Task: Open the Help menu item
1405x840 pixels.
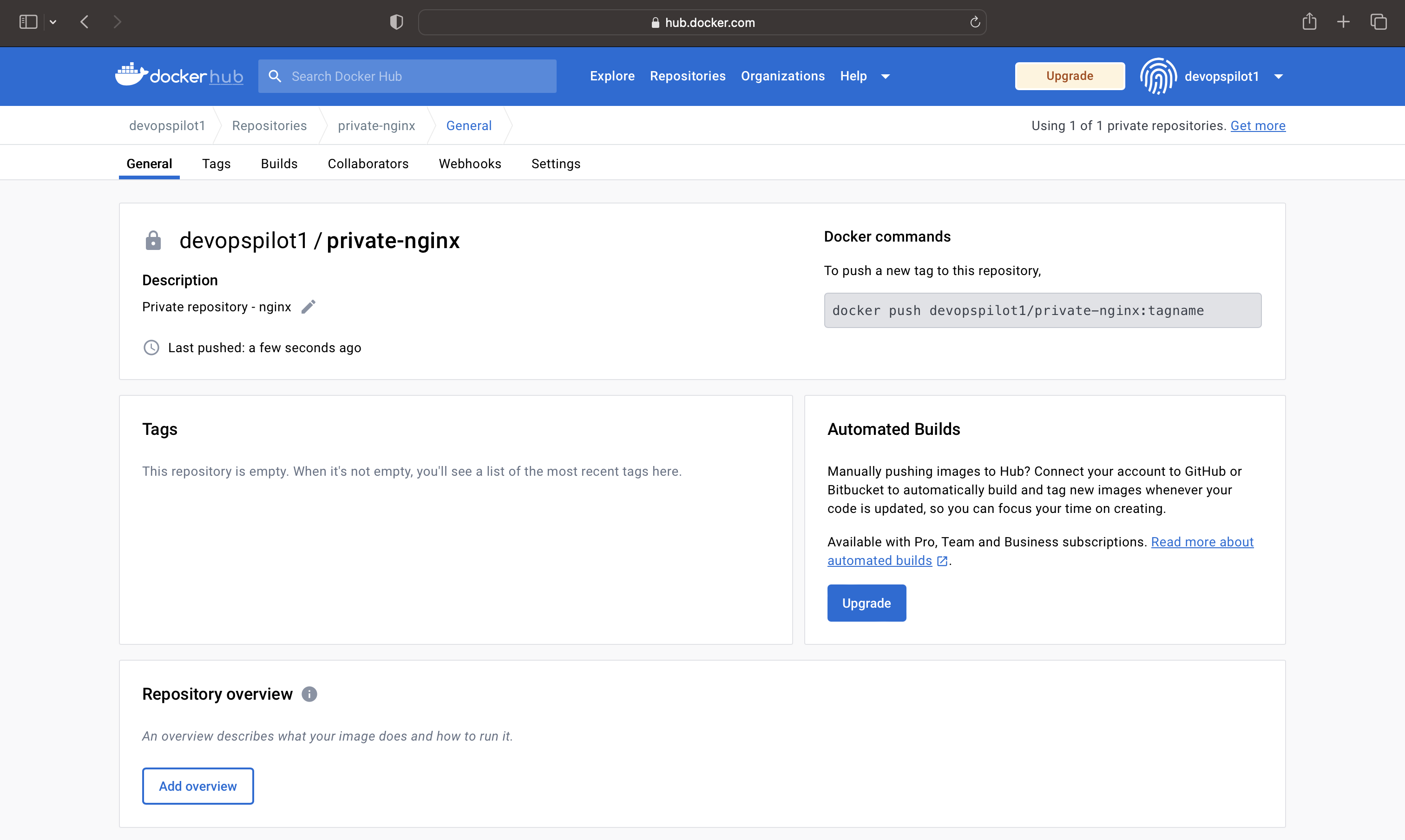Action: [853, 76]
